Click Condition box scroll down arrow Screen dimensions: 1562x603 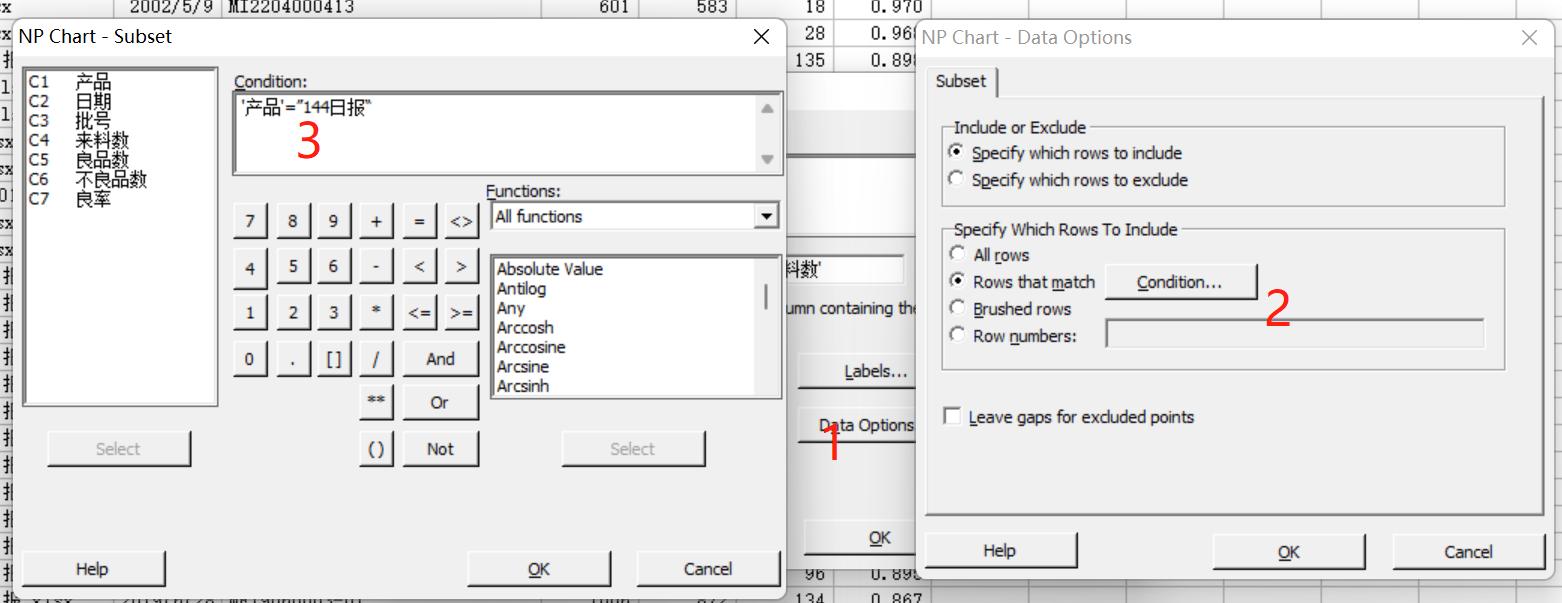pyautogui.click(x=767, y=159)
